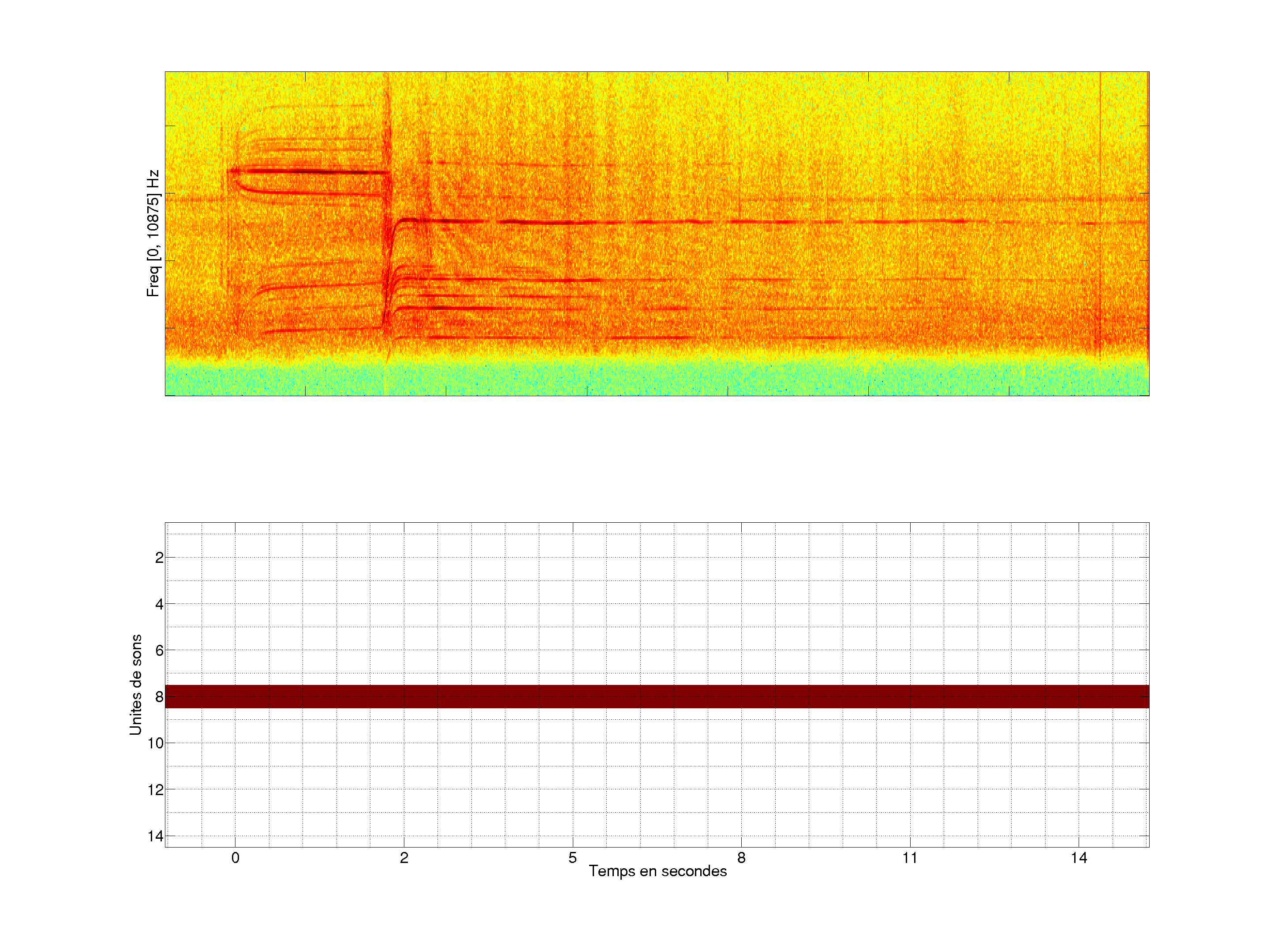The image size is (1270, 952).
Task: Click the x-axis tick label "0"
Action: tap(235, 858)
